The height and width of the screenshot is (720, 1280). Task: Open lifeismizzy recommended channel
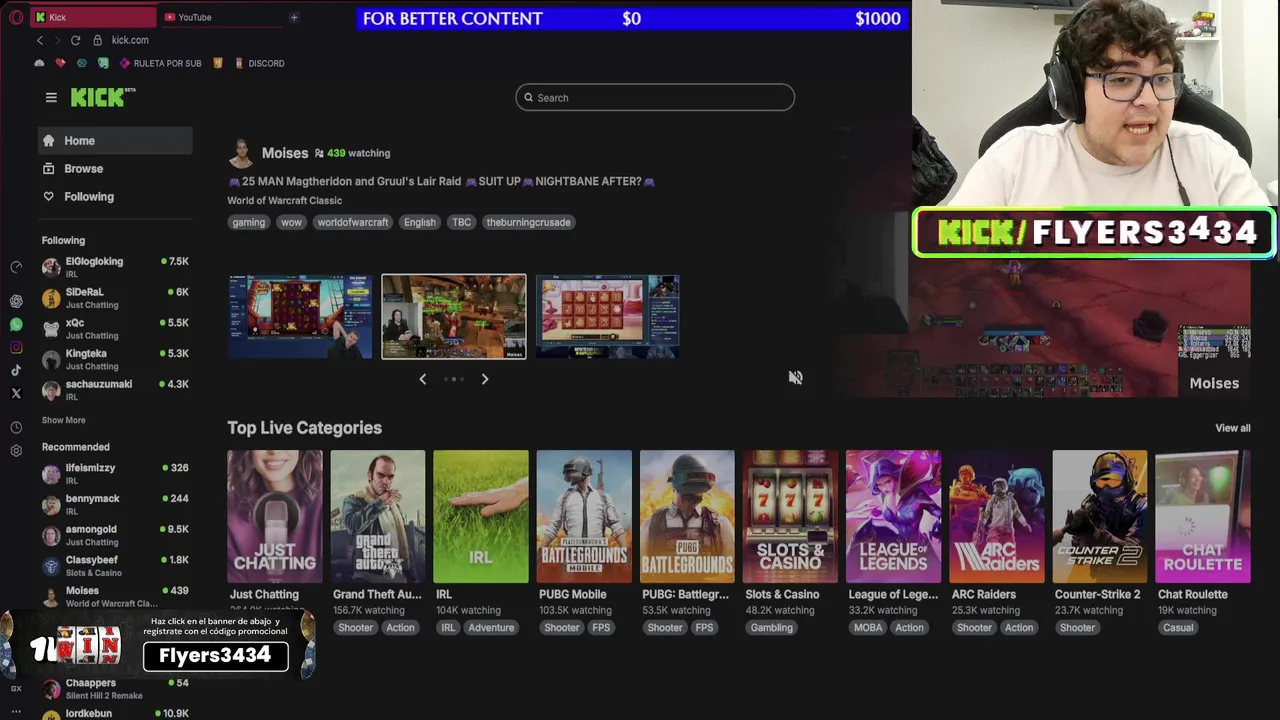click(115, 473)
